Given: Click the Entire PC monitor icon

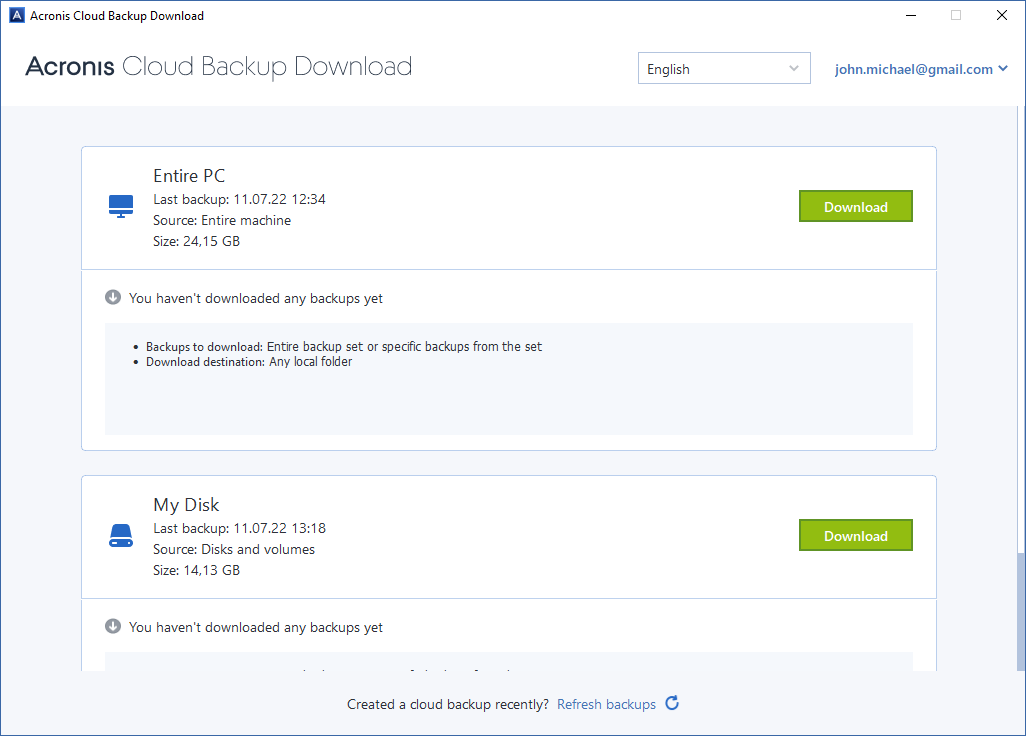Looking at the screenshot, I should click(x=121, y=206).
